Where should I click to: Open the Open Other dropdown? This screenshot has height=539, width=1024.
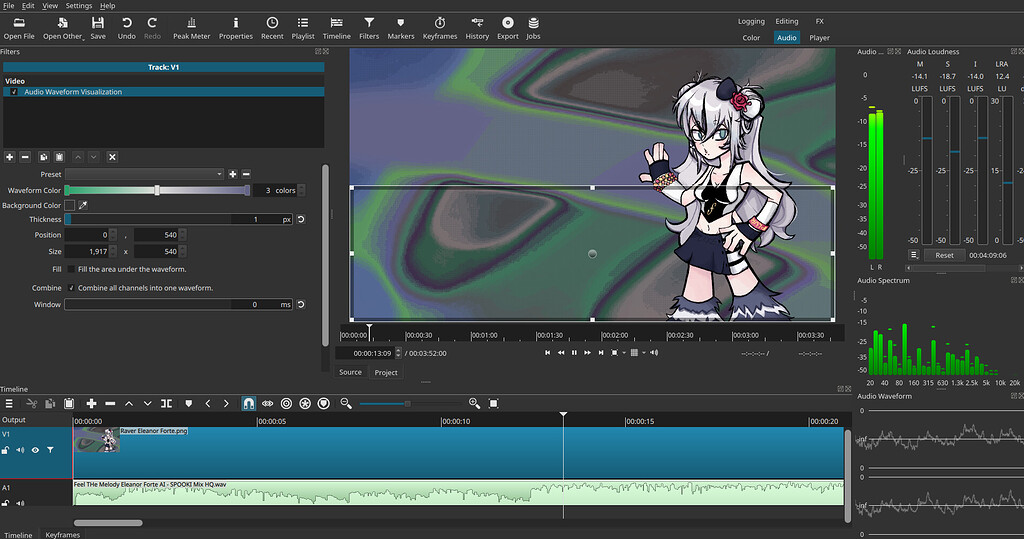[63, 28]
